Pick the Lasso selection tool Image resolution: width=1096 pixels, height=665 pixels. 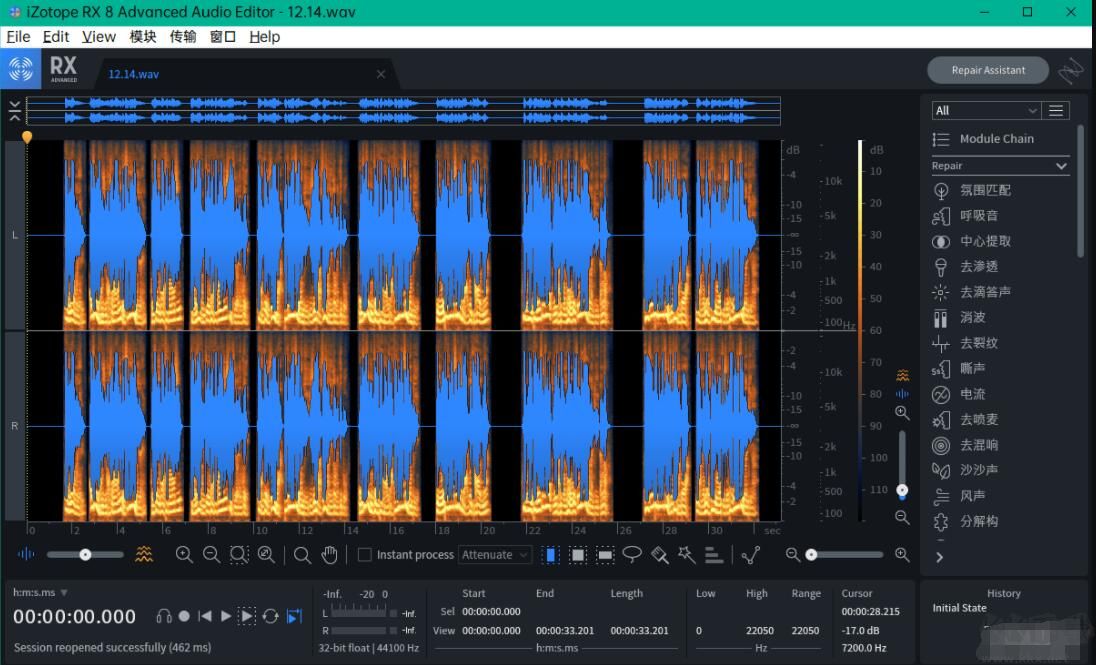click(631, 554)
